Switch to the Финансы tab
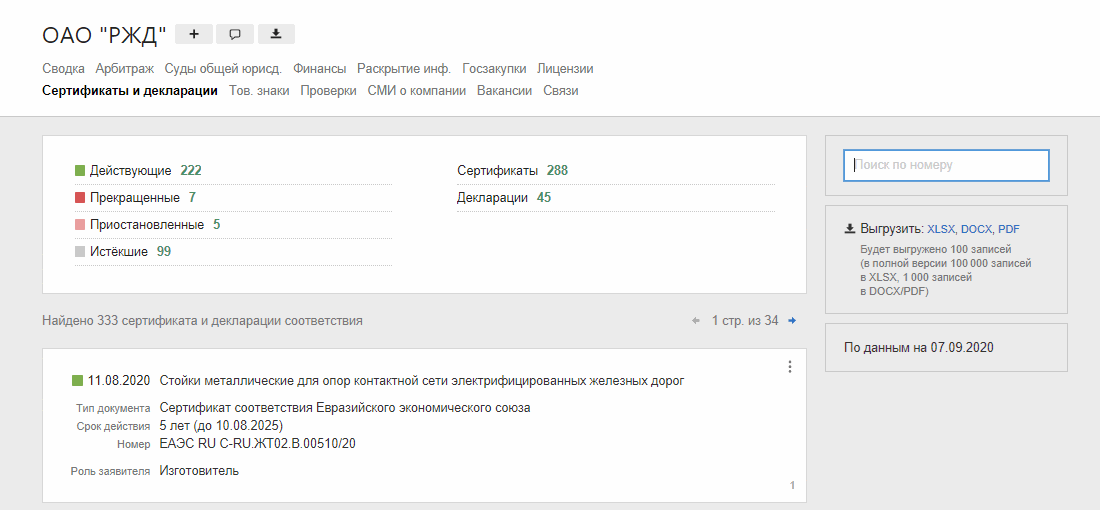This screenshot has height=510, width=1100. pos(320,69)
